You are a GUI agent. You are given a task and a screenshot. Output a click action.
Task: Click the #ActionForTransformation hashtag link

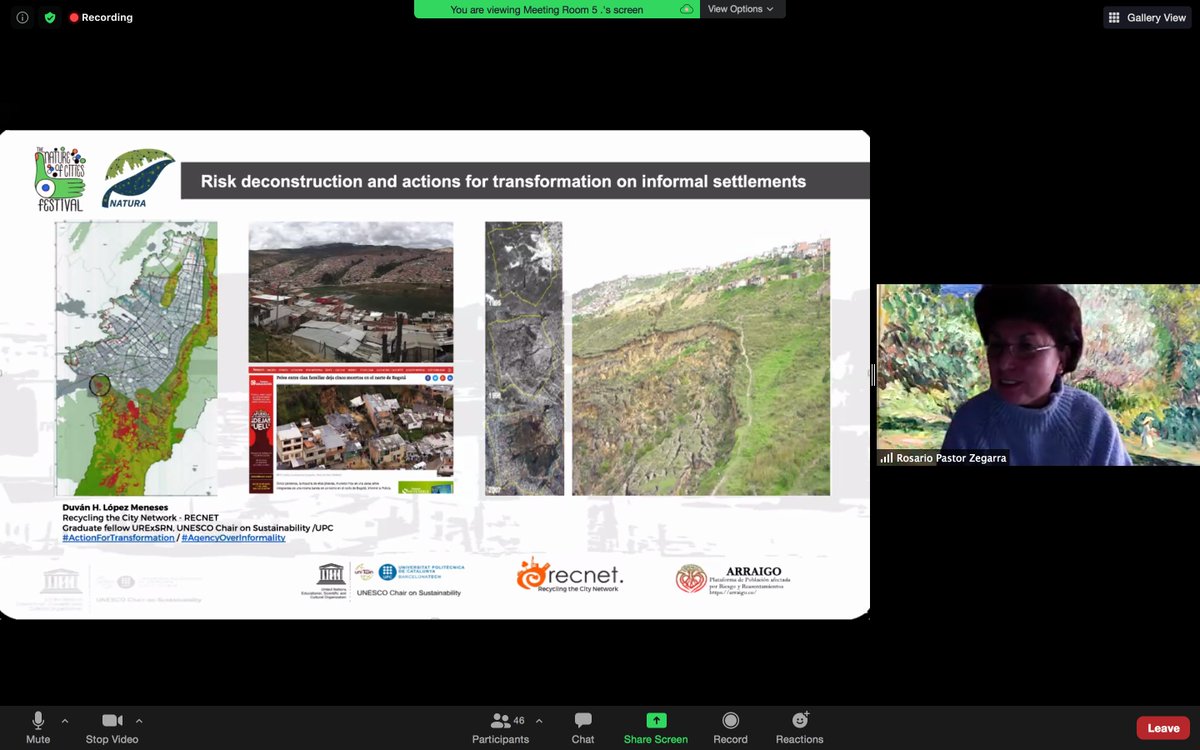point(118,538)
